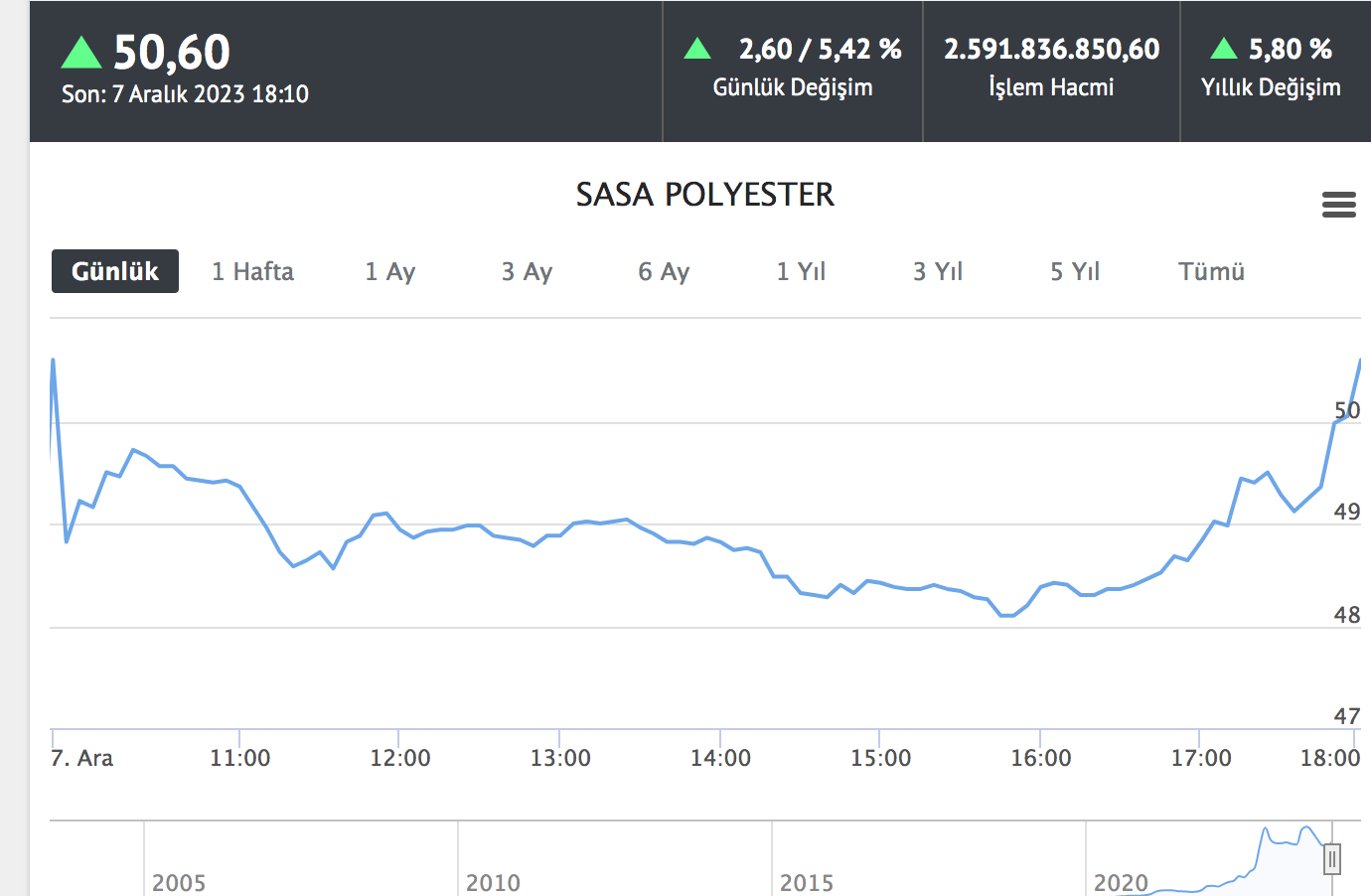Click the 12:00 time axis label
This screenshot has height=896, width=1371.
tap(400, 758)
